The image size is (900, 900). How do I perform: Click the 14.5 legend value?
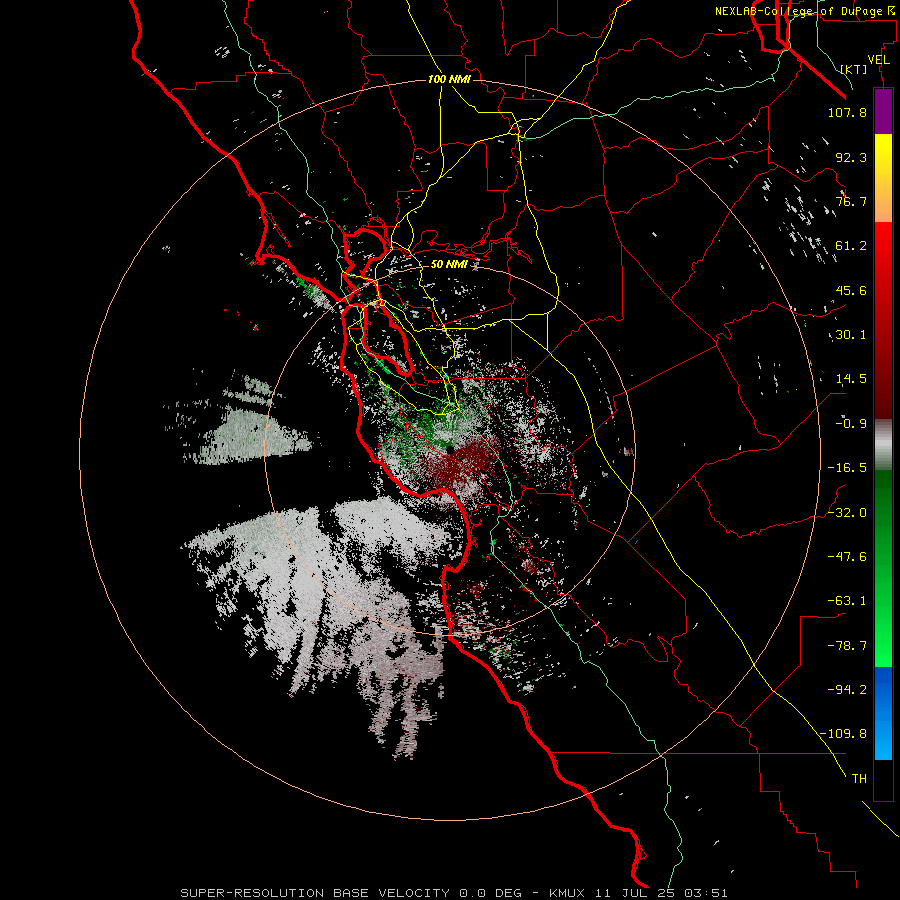tap(851, 379)
